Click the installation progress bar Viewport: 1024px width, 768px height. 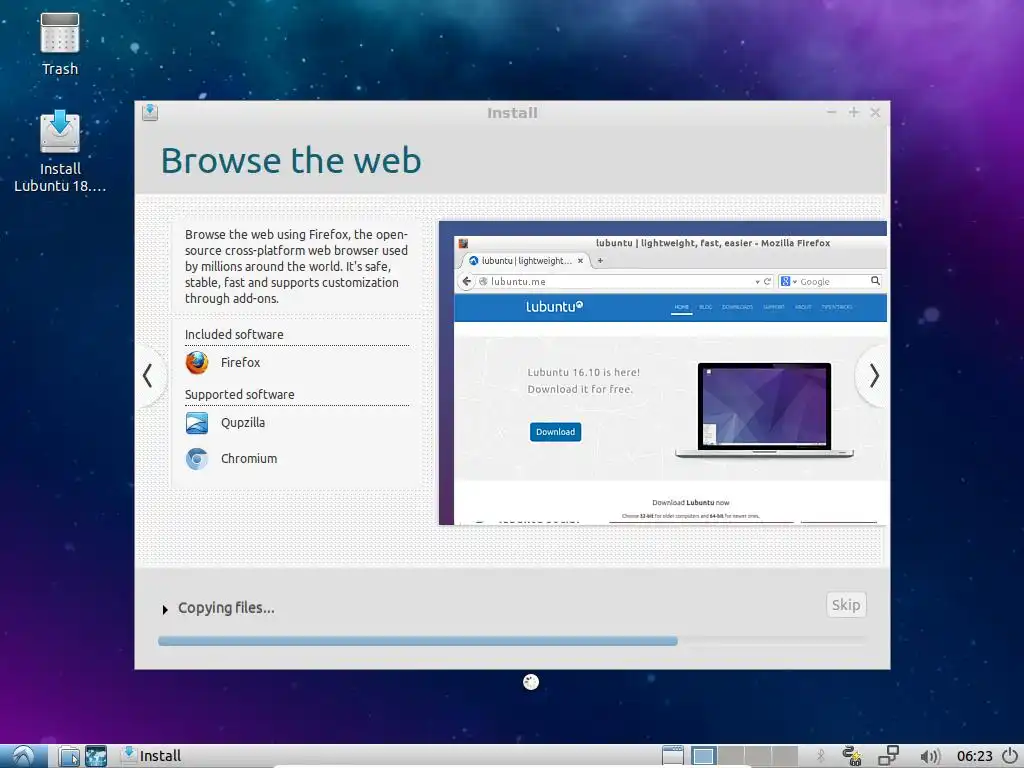pos(512,641)
